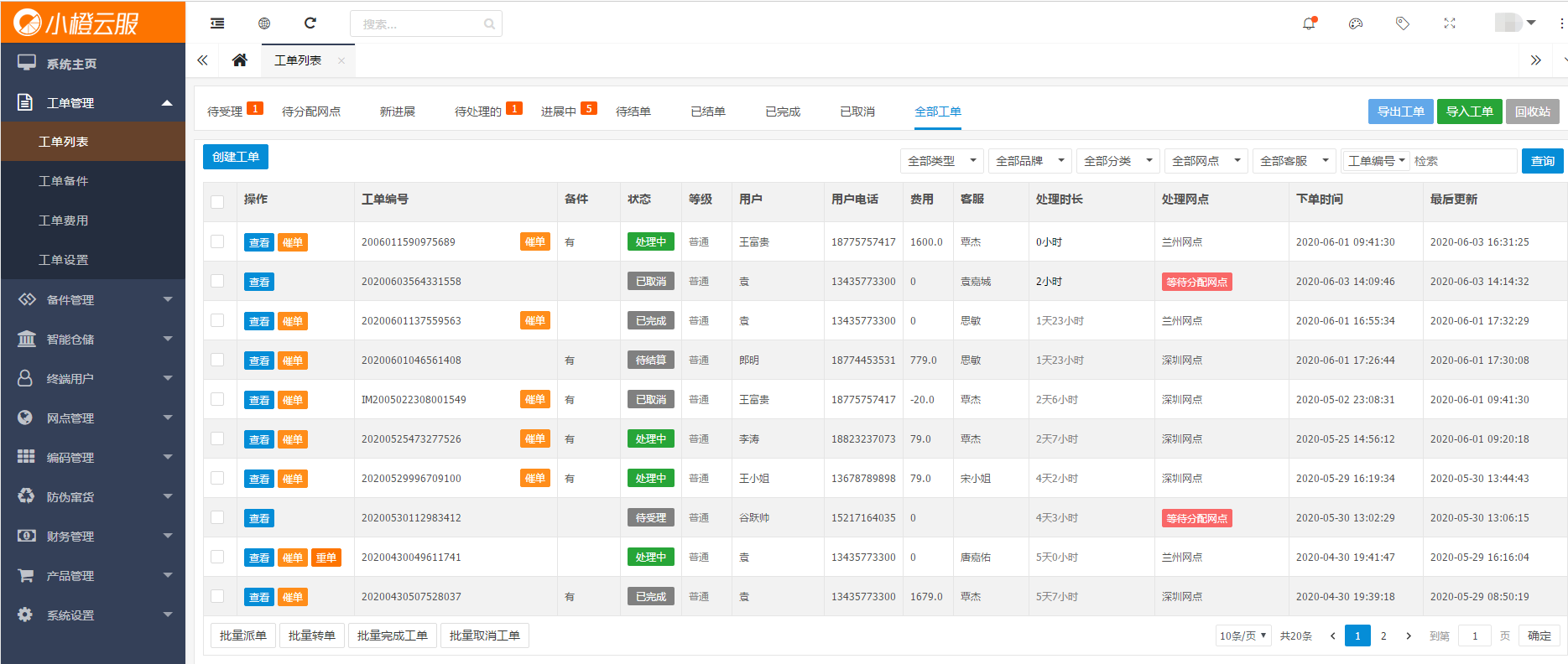
Task: Check the row for order 20200601046561408
Action: [217, 360]
